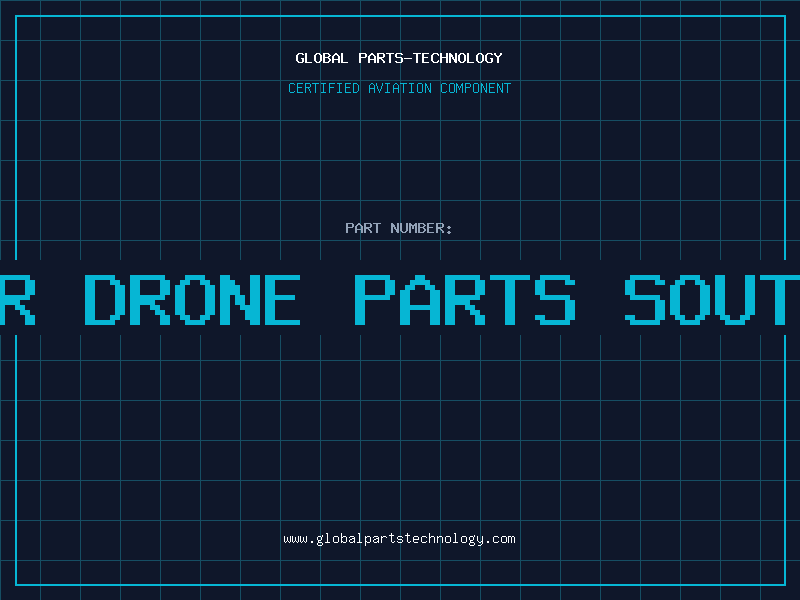This screenshot has width=800, height=600.
Task: Click the cut-off letter R in the banner
Action: coord(17,299)
